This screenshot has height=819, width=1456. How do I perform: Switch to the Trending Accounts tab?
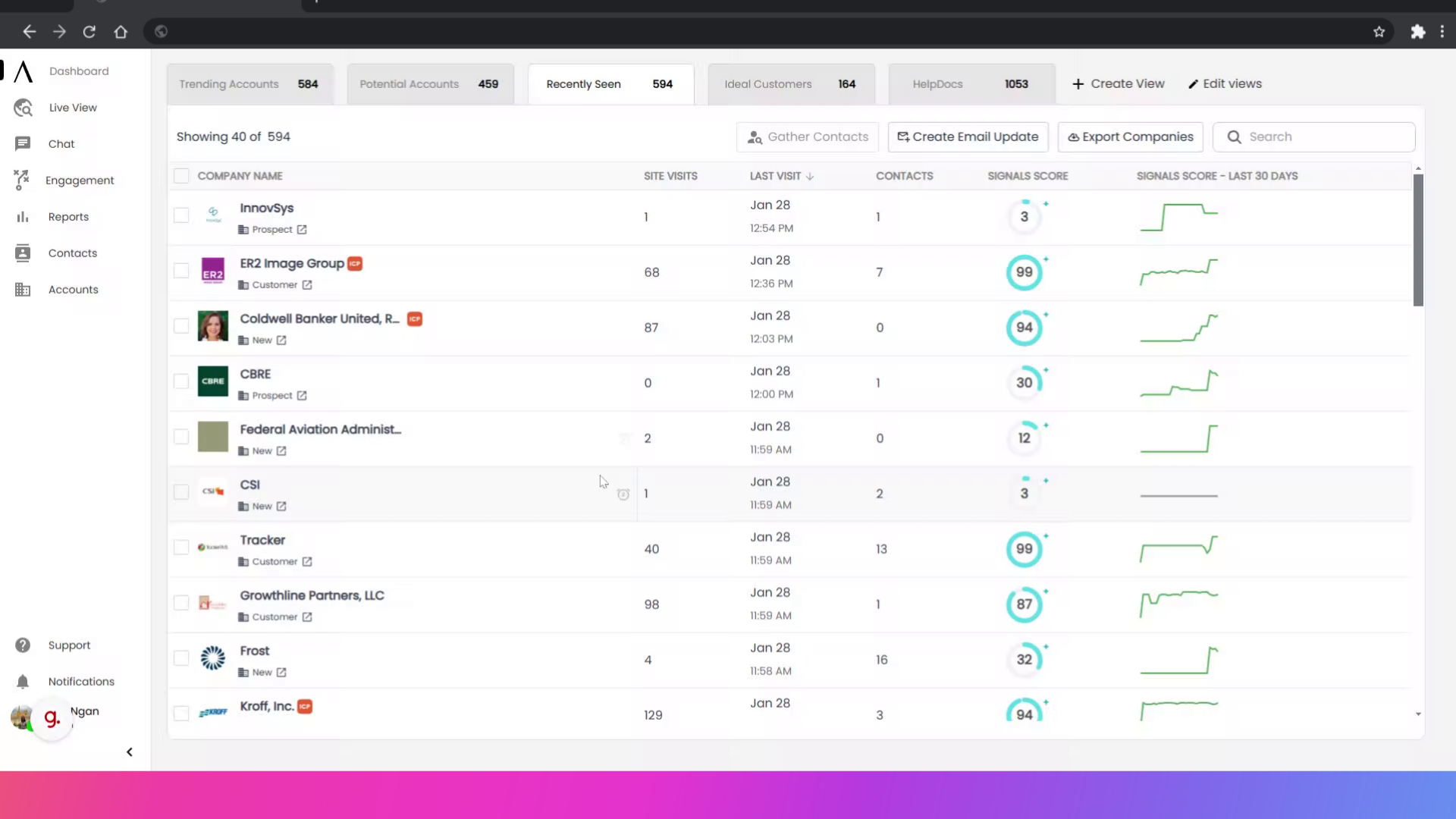249,84
